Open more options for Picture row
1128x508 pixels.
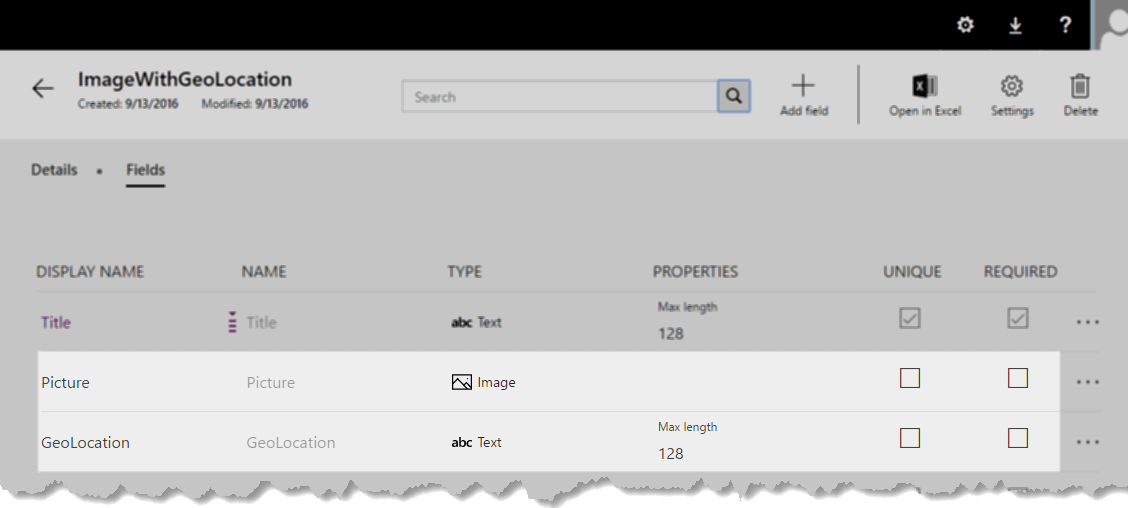[x=1087, y=382]
